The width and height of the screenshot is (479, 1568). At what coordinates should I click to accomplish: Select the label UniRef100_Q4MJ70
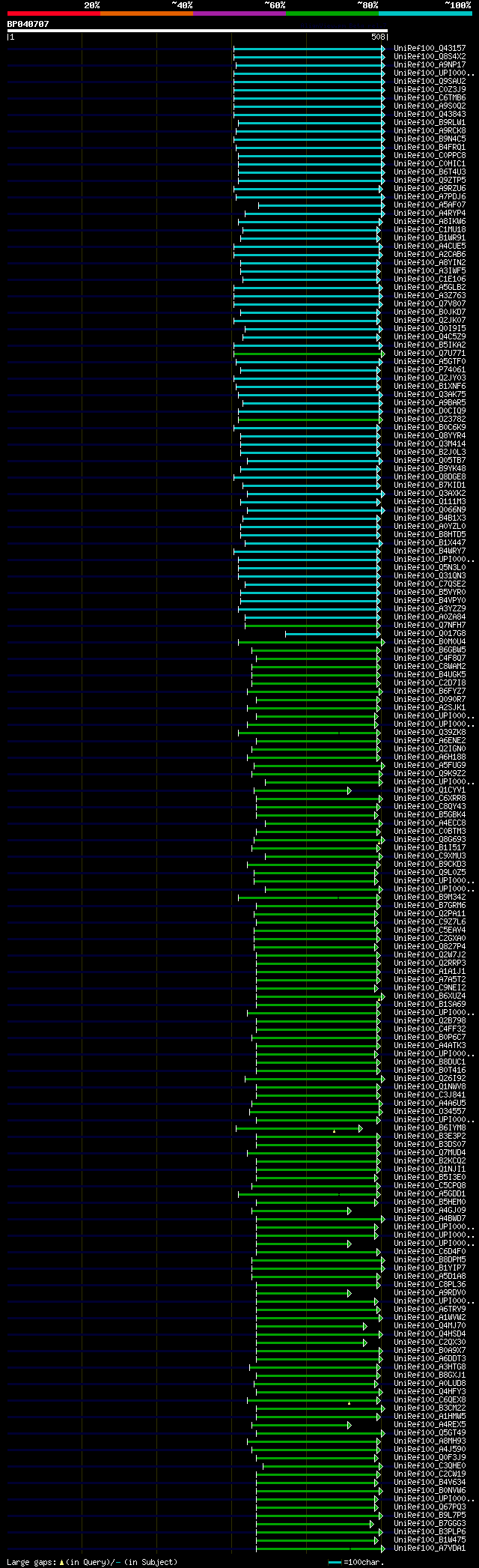[x=430, y=1325]
